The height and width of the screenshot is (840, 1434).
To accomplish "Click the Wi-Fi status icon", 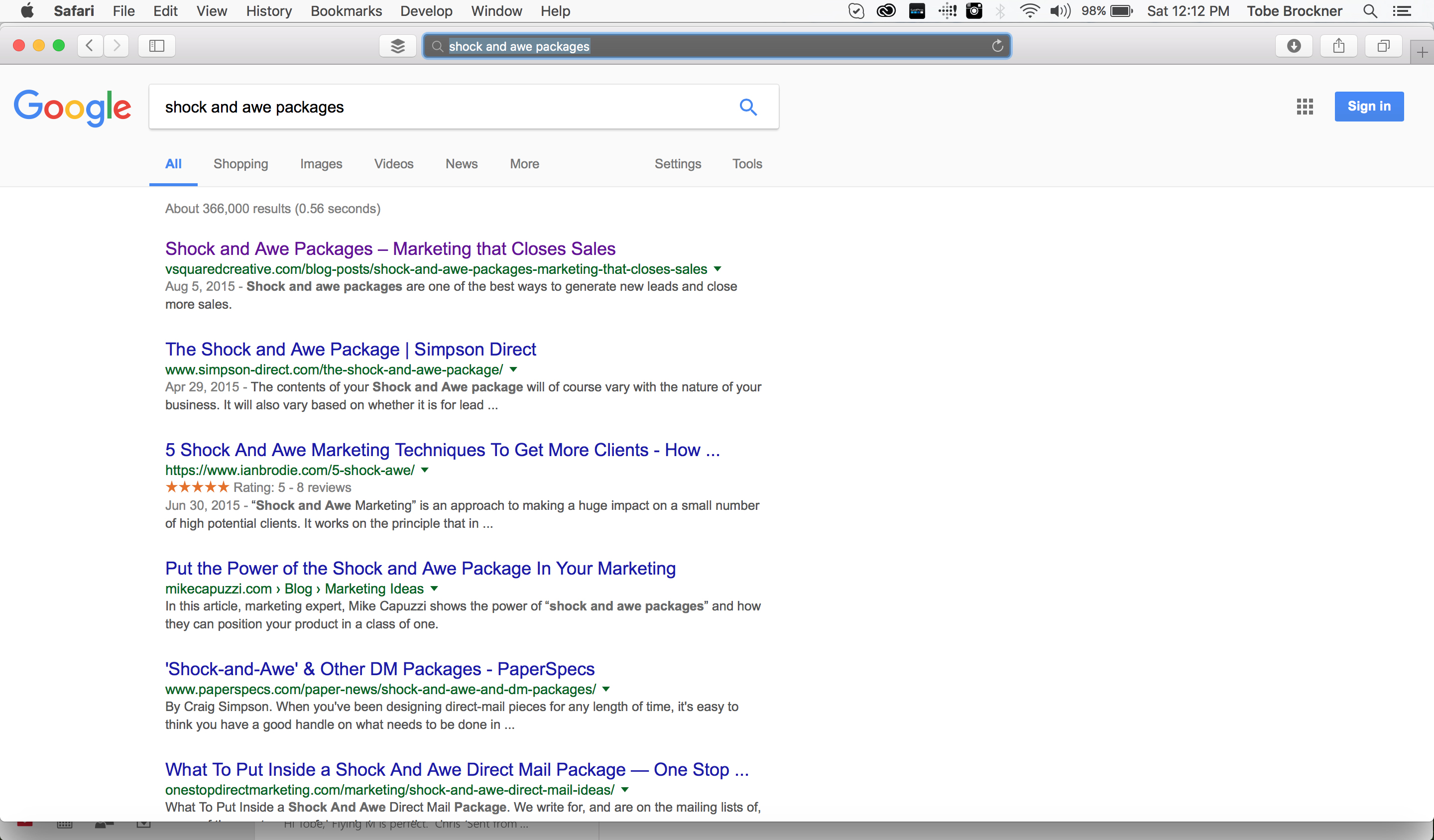I will pyautogui.click(x=1029, y=11).
